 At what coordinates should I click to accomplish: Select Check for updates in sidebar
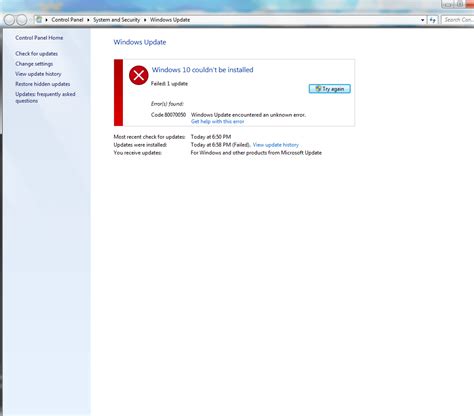point(36,53)
